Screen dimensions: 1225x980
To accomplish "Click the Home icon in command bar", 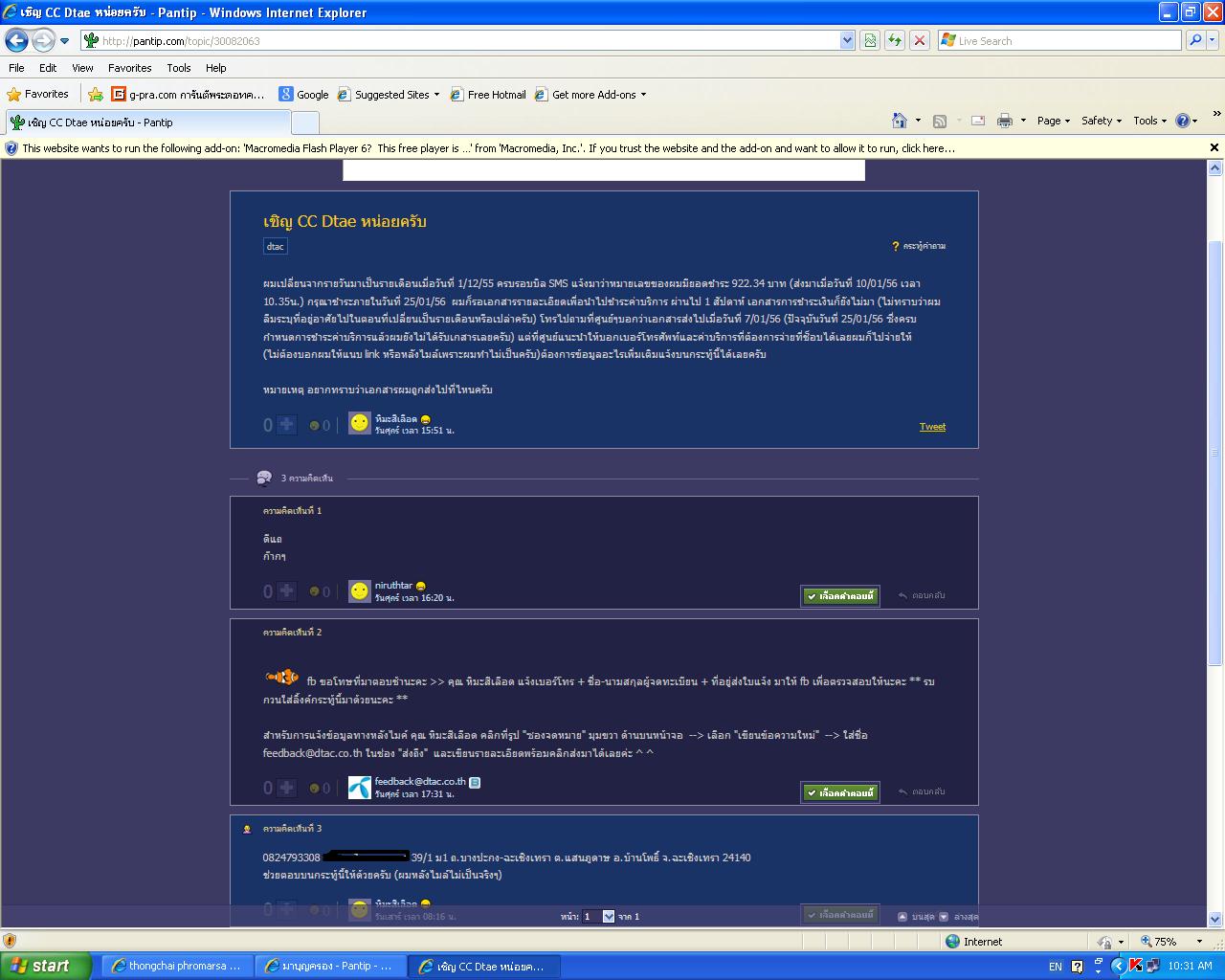I will [x=900, y=121].
